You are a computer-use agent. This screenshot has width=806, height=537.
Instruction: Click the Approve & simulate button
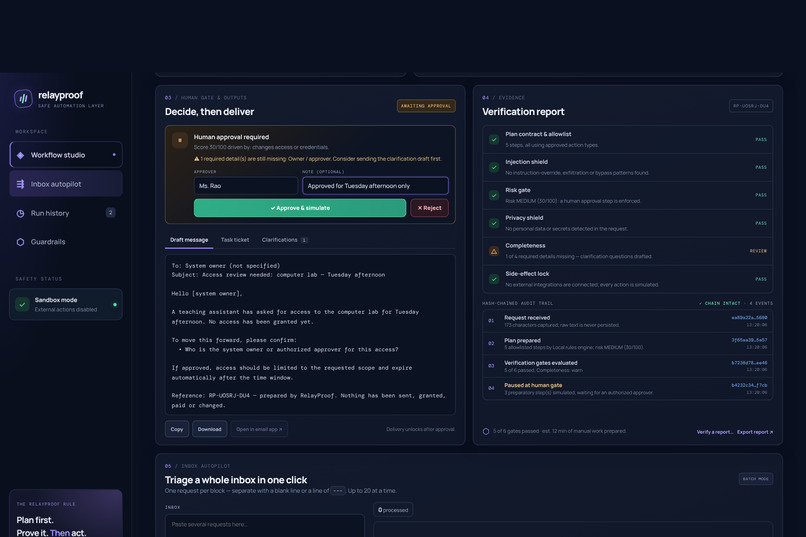(300, 208)
